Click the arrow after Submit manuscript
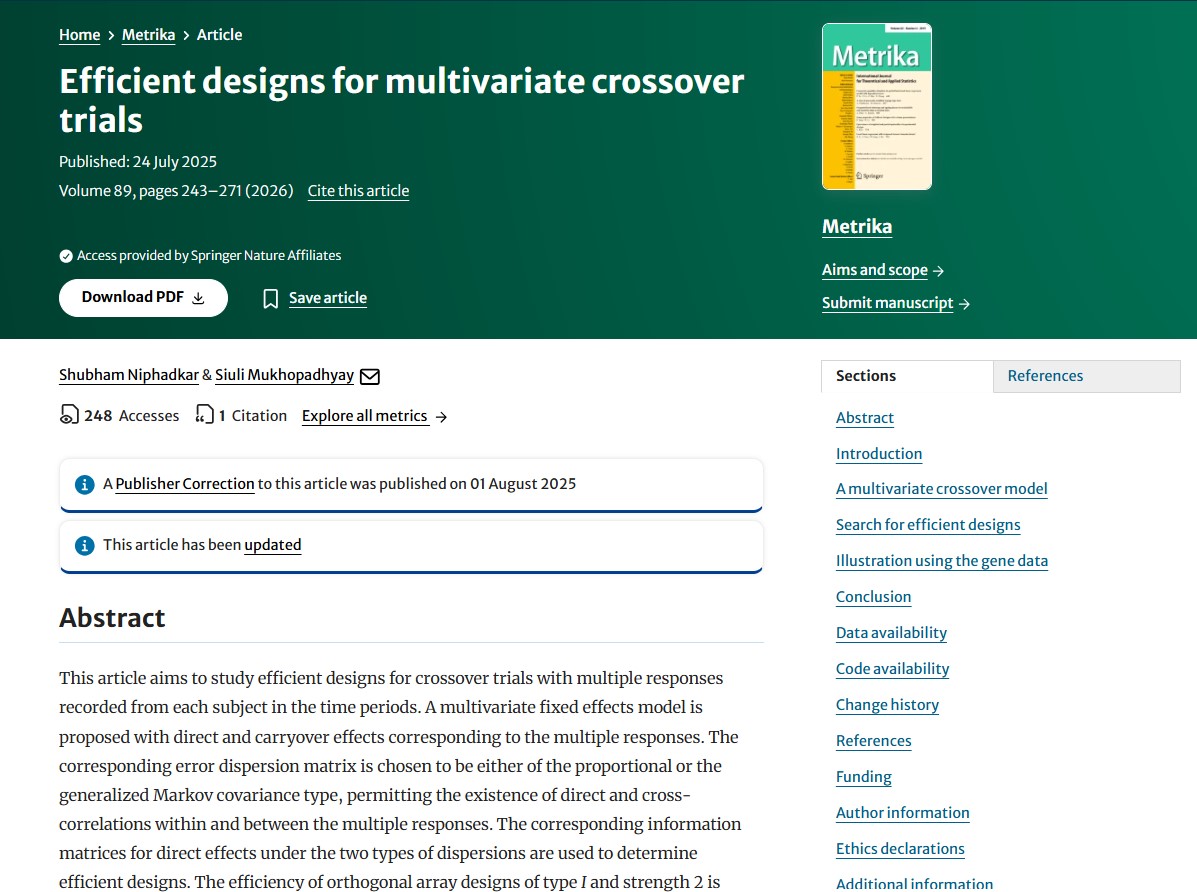Screen dimensions: 1197x892 click(x=964, y=304)
